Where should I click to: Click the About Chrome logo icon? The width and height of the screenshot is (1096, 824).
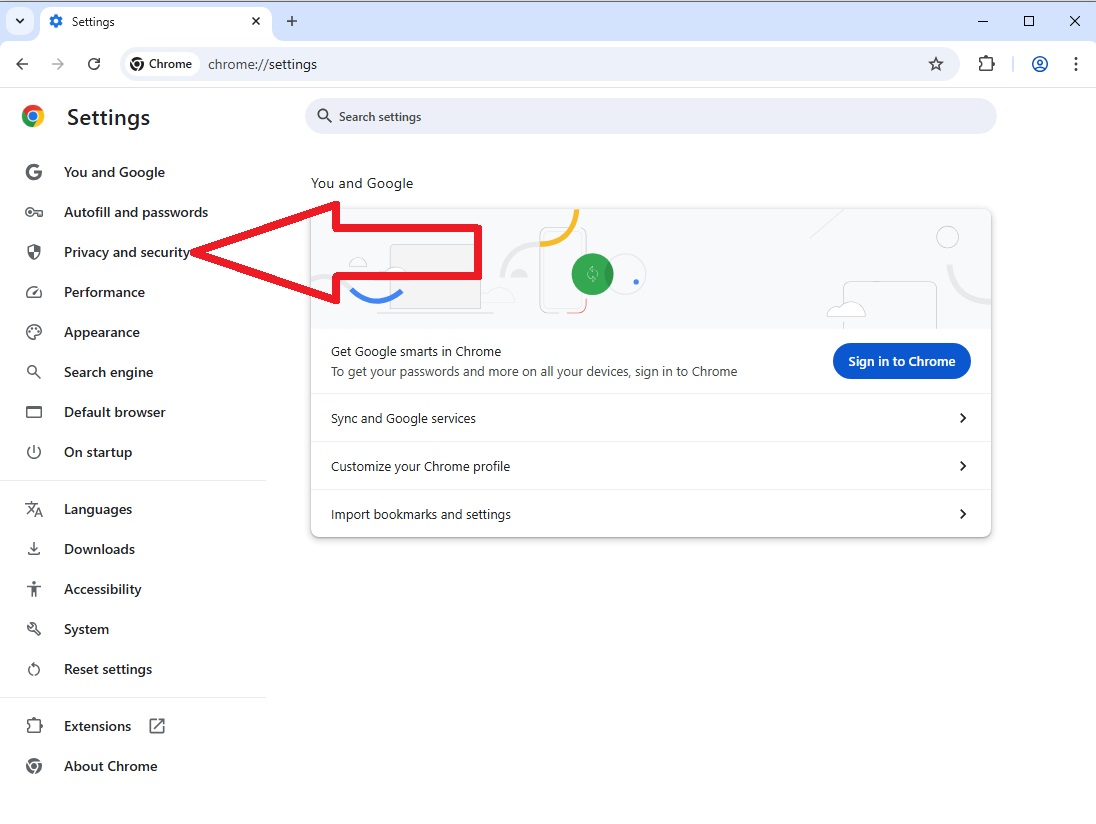coord(34,766)
